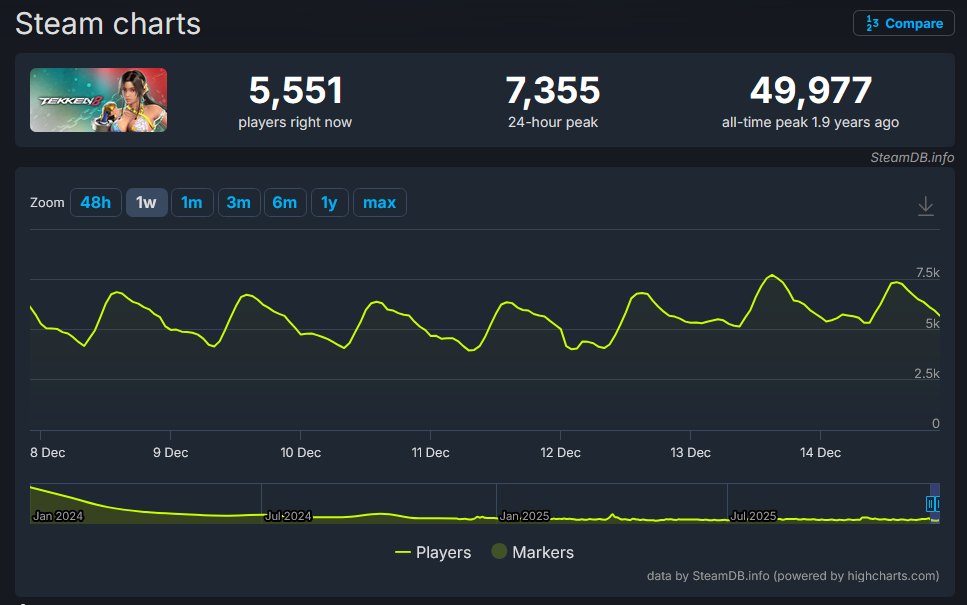The image size is (967, 605).
Task: Click the 7.5k y-axis label
Action: click(928, 273)
